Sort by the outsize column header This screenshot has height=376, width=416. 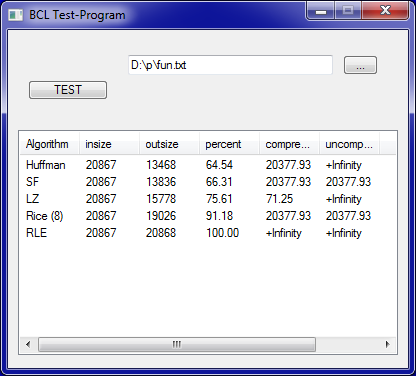(169, 144)
